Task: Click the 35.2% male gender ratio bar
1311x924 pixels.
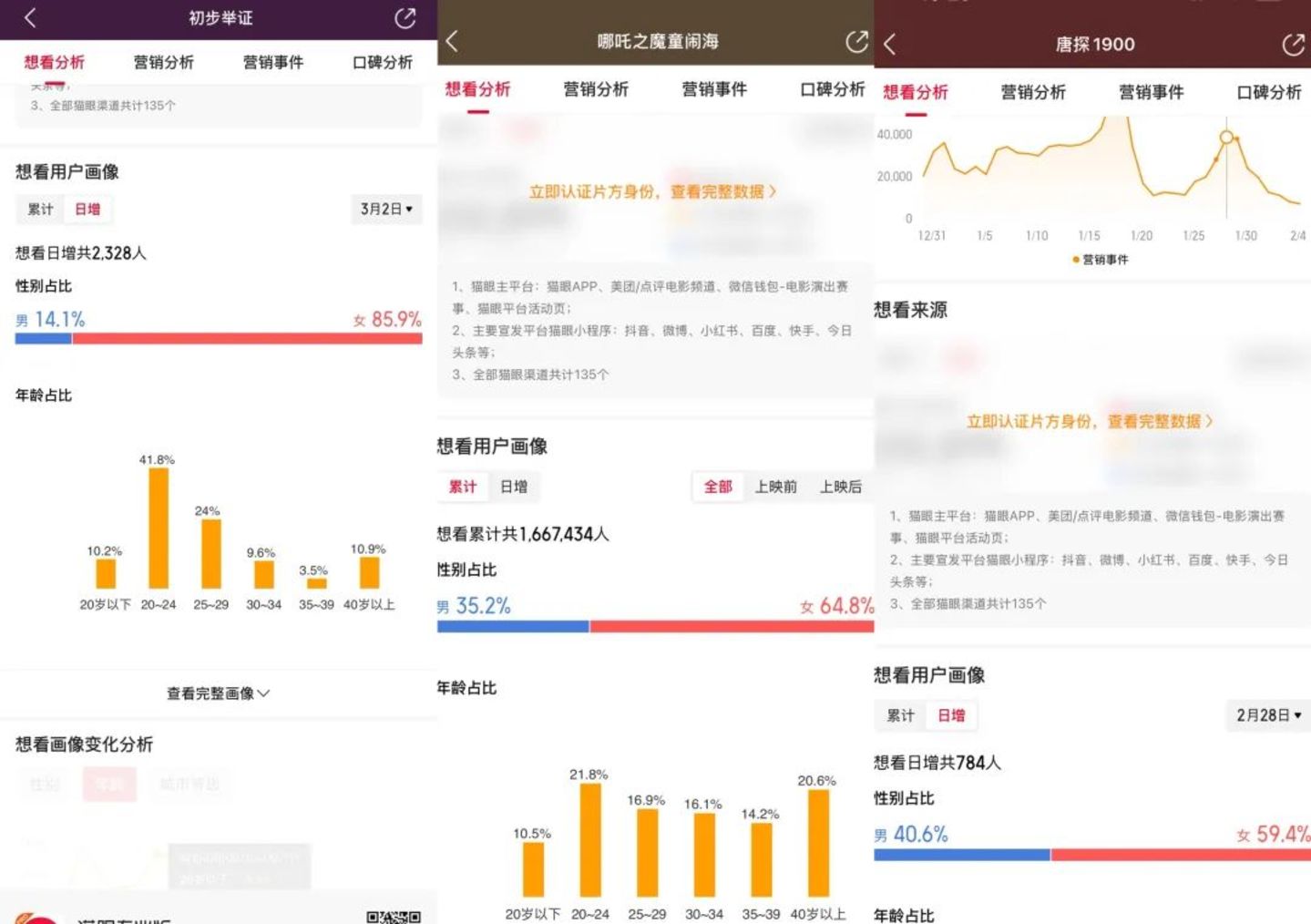Action: (513, 626)
